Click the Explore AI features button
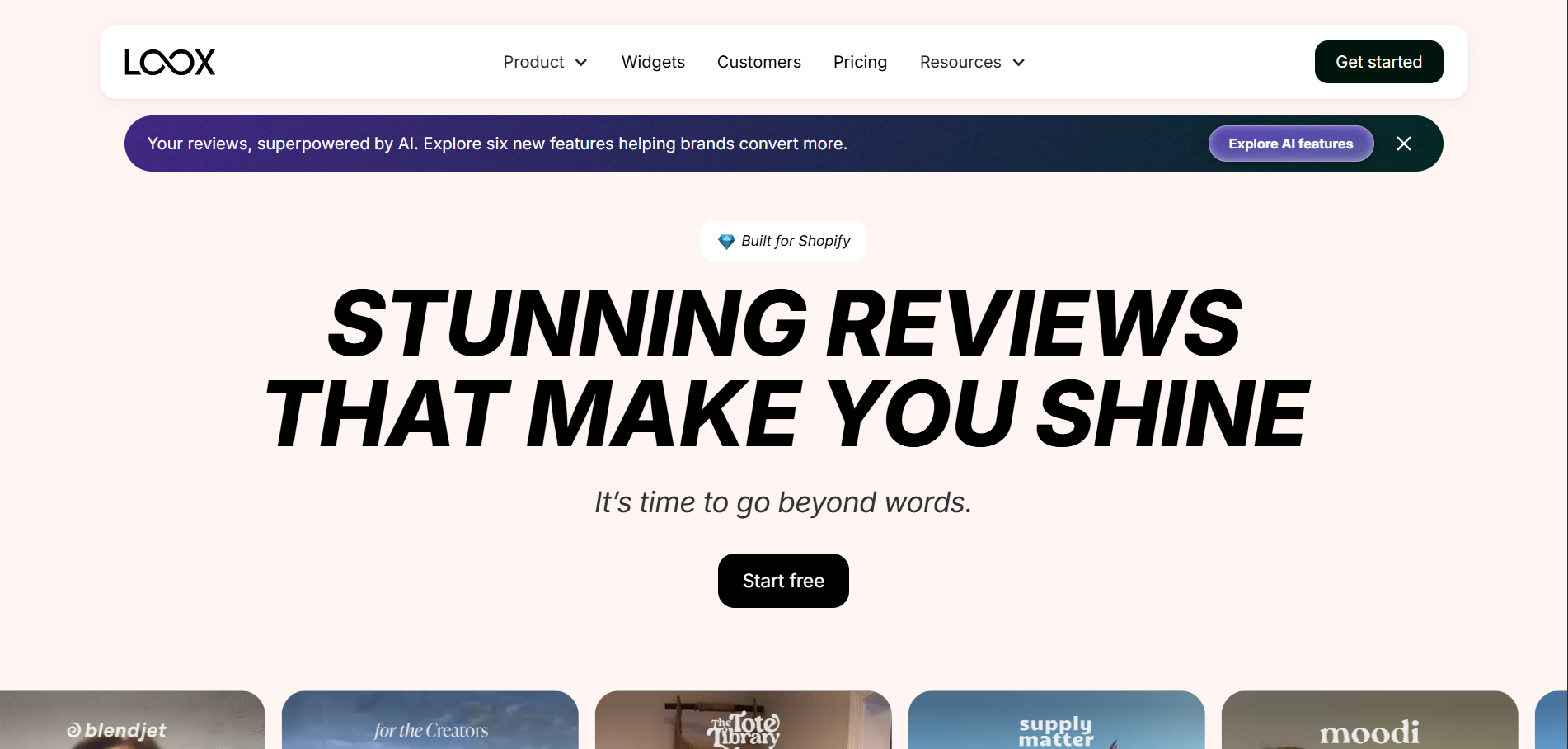This screenshot has height=749, width=1568. click(1290, 144)
